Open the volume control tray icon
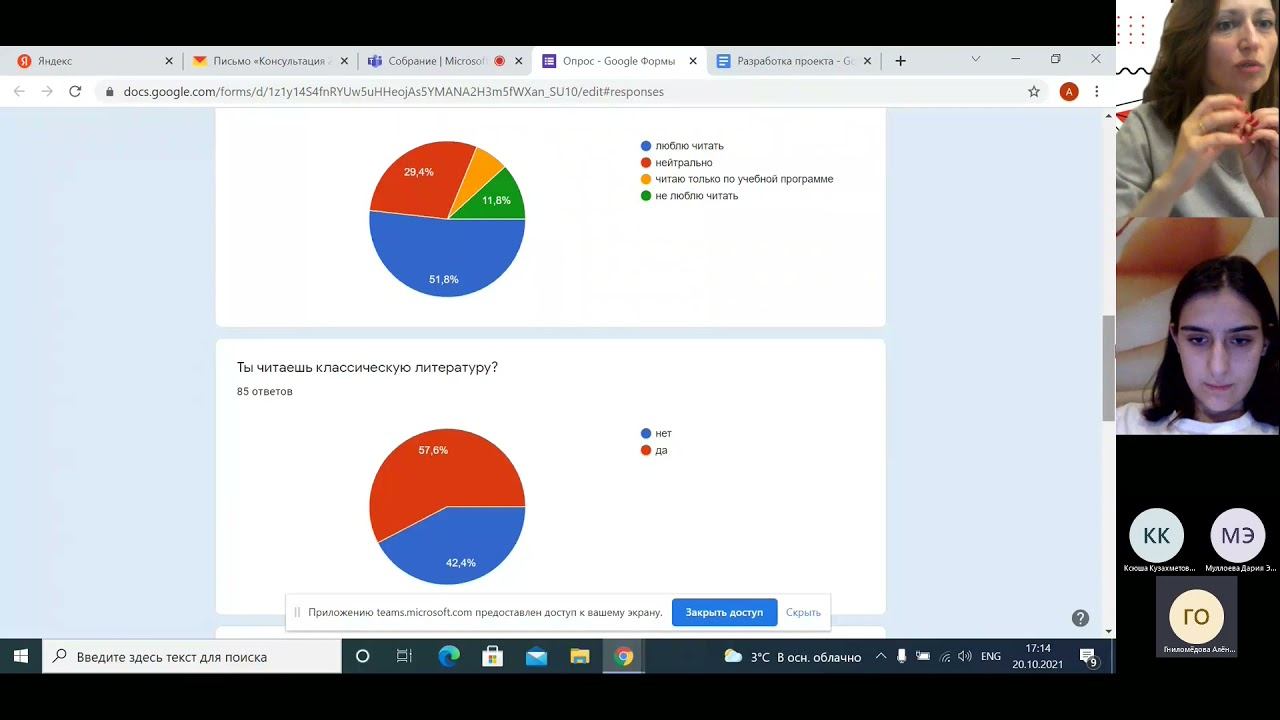 click(x=965, y=657)
